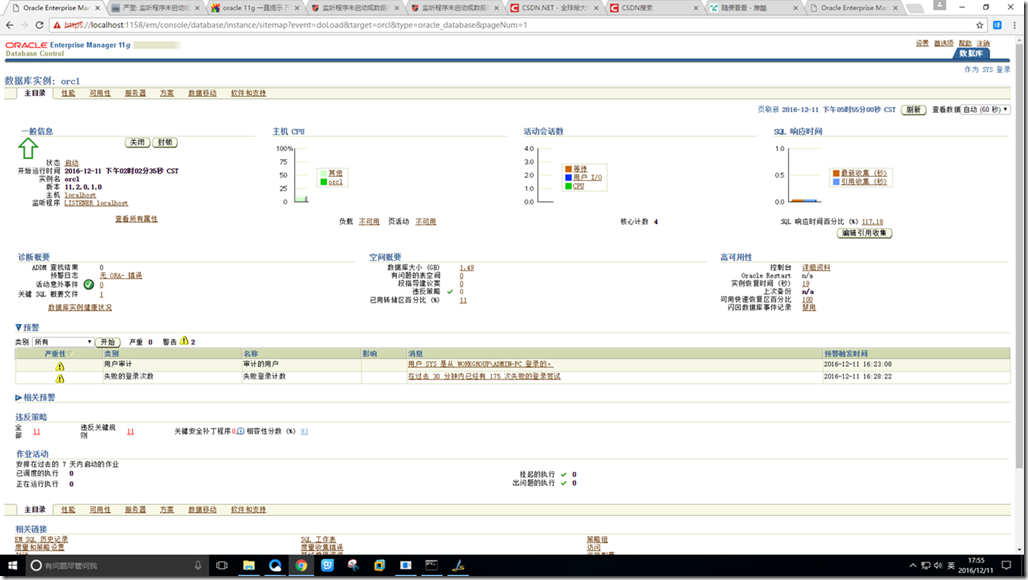Click the SQL response time percentage 117.18

click(873, 222)
